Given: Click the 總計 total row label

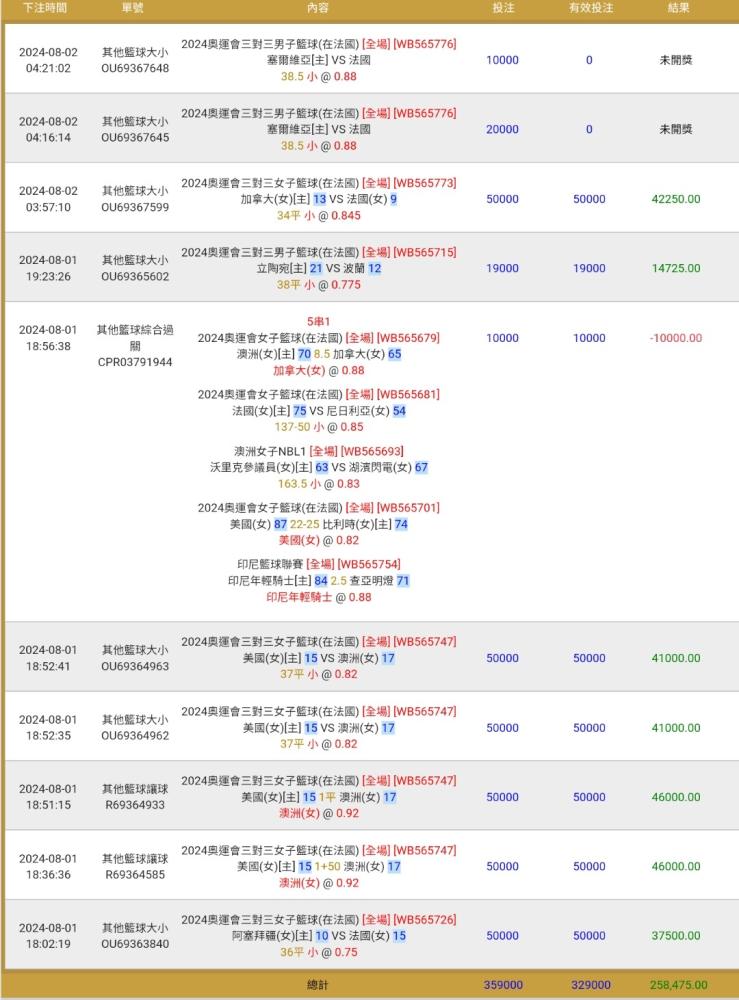Looking at the screenshot, I should click(318, 985).
